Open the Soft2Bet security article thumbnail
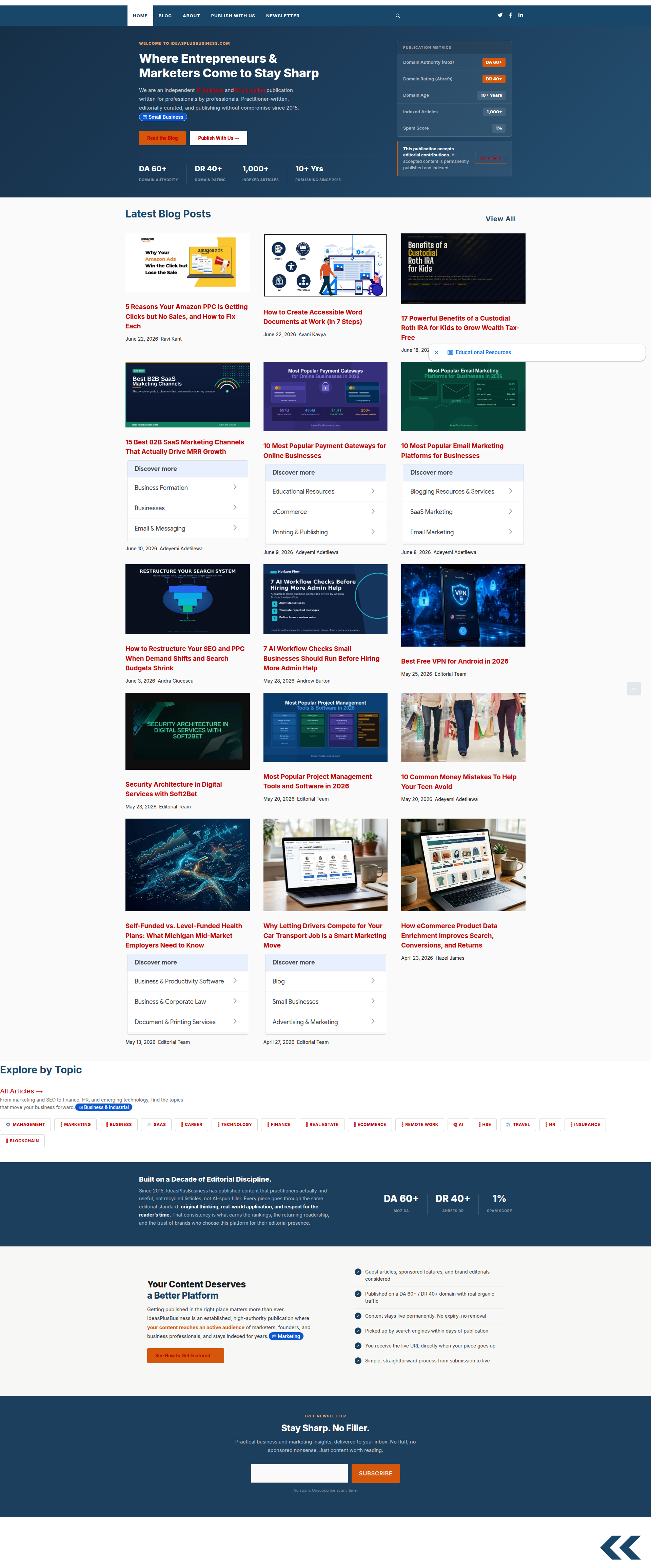This screenshot has width=651, height=1568. point(188,731)
